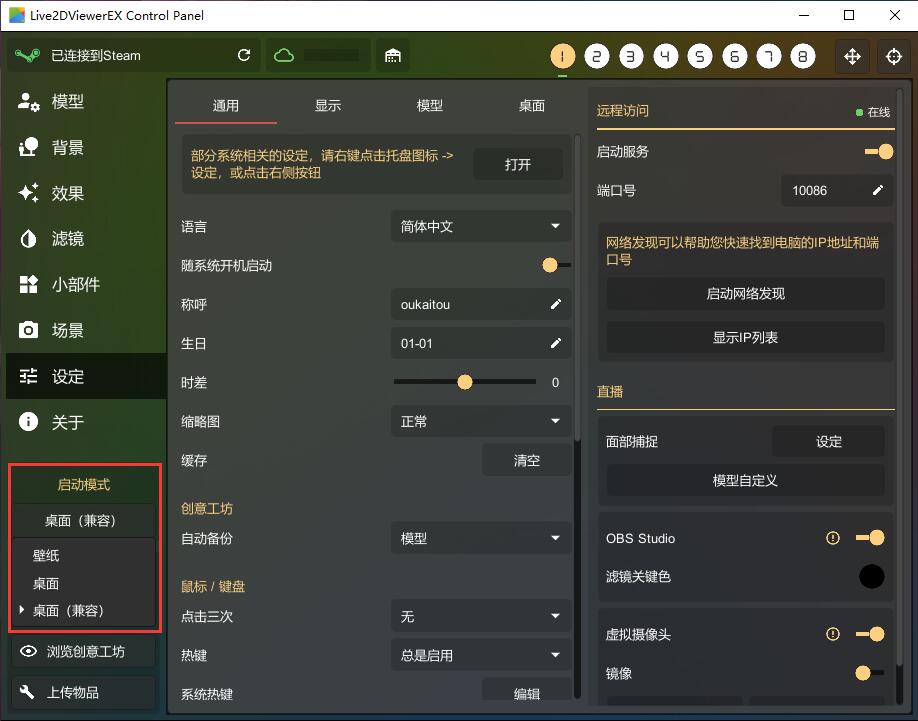
Task: Toggle 启动服务 remote access switch
Action: [879, 152]
